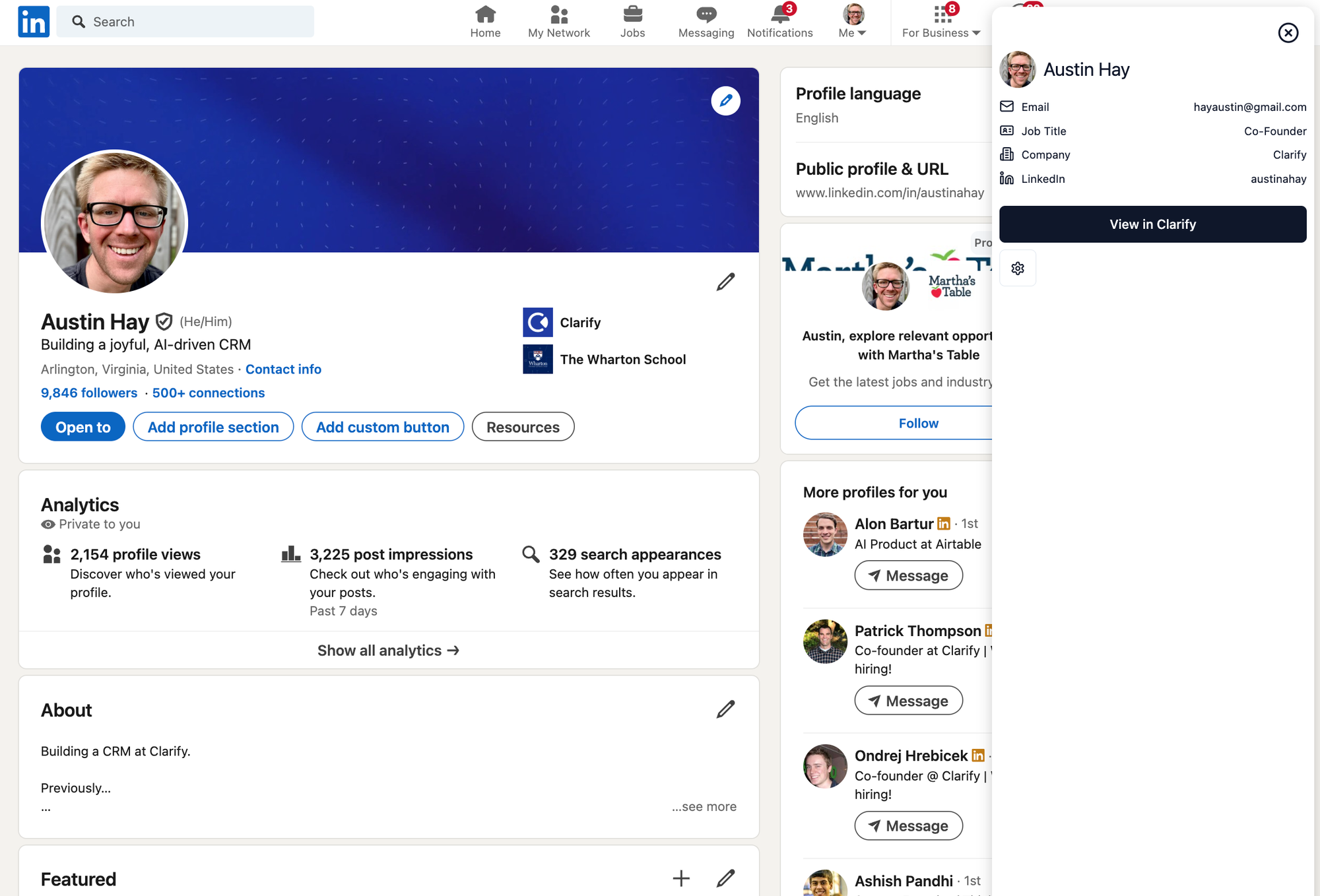This screenshot has height=896, width=1320.
Task: Expand About text with see more
Action: [704, 806]
